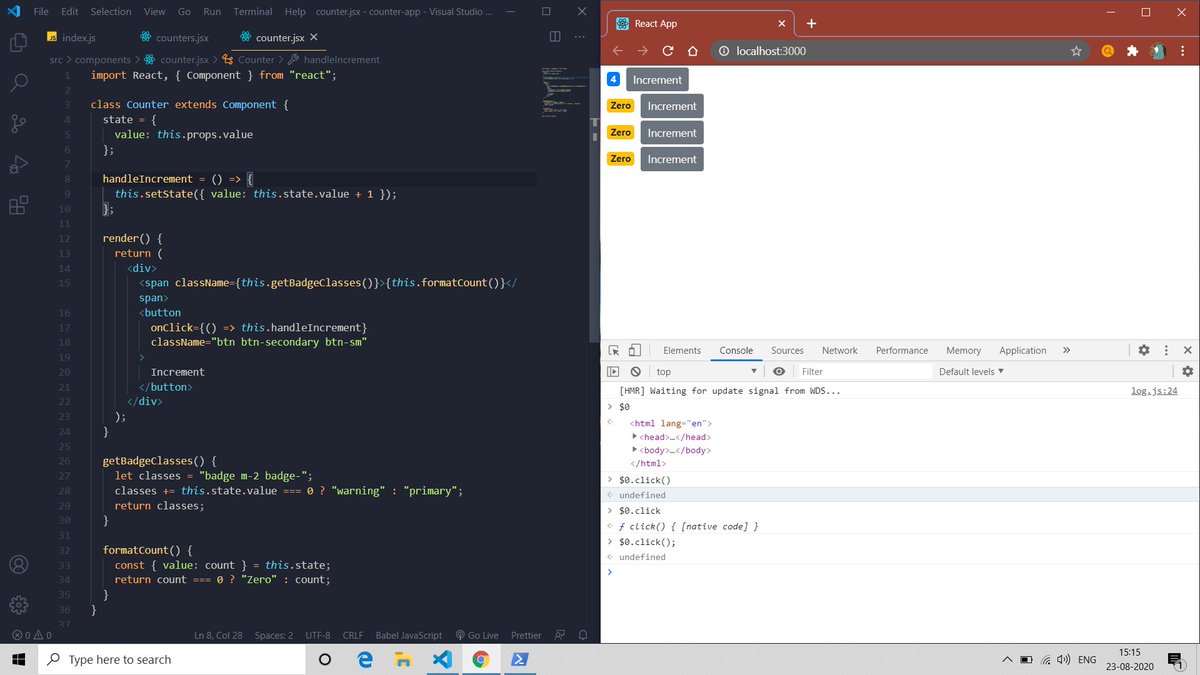Open the log.js:24 source link

click(x=1154, y=391)
